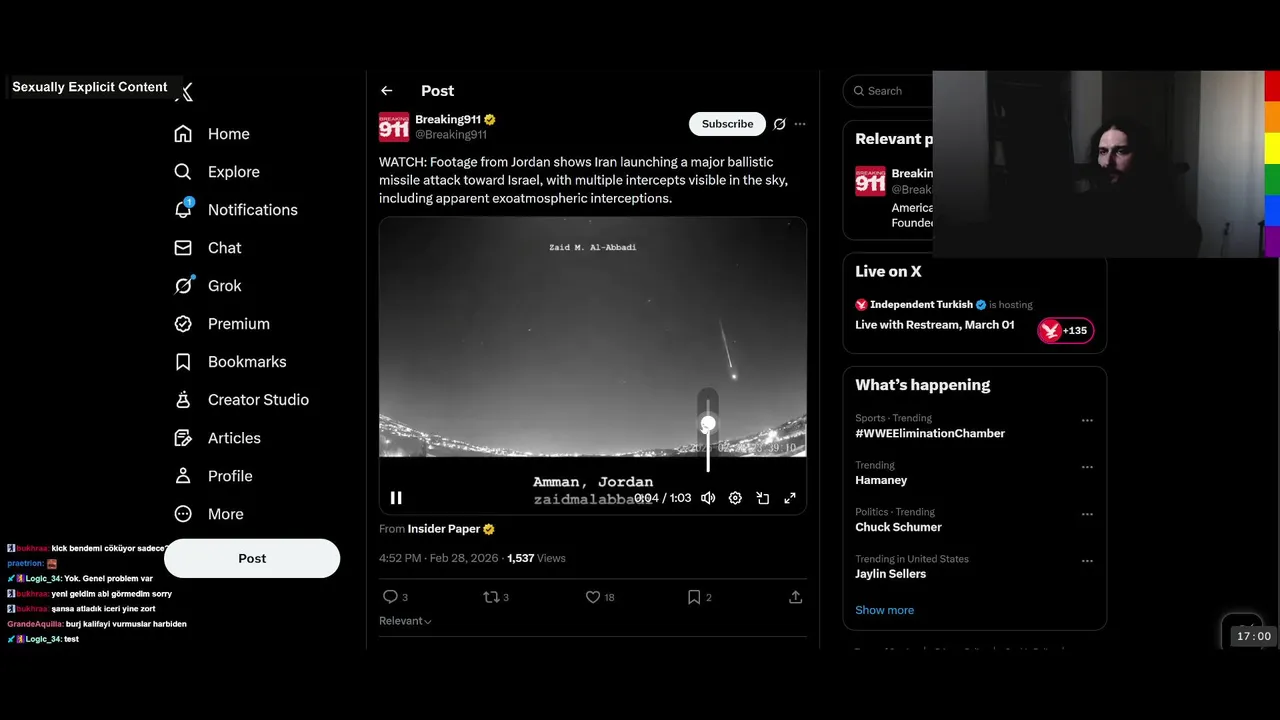This screenshot has height=720, width=1280.
Task: Click the Independent Turkish host name
Action: coord(921,305)
